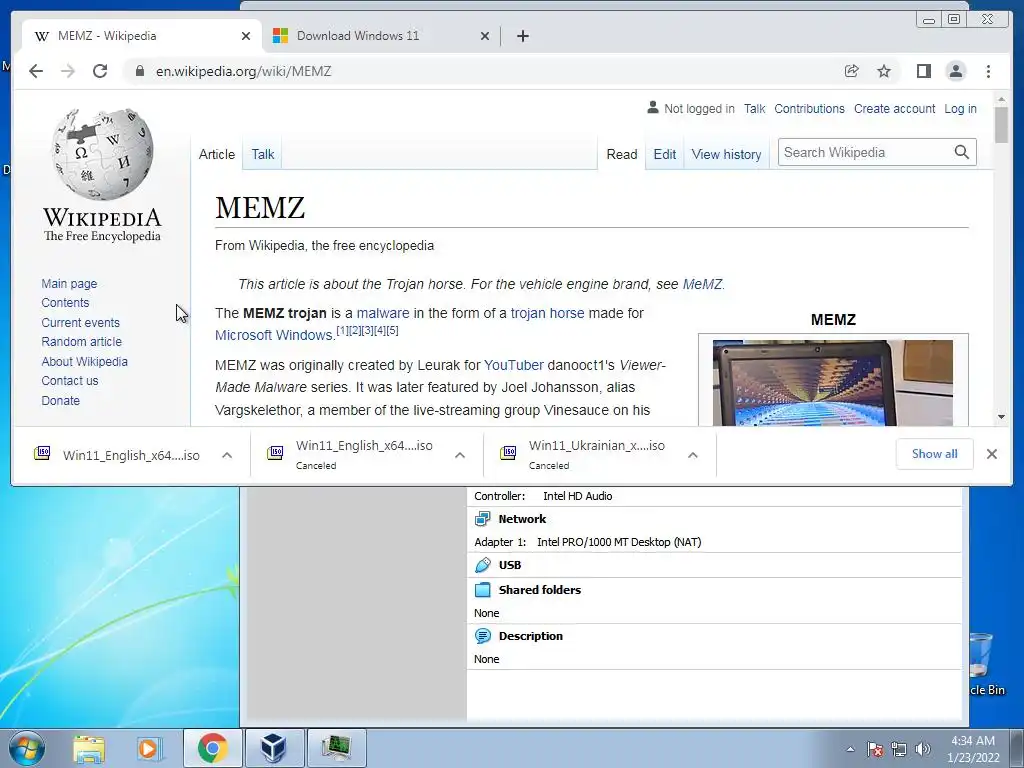This screenshot has height=768, width=1024.
Task: Click the system monitor taskbar icon
Action: tap(336, 748)
